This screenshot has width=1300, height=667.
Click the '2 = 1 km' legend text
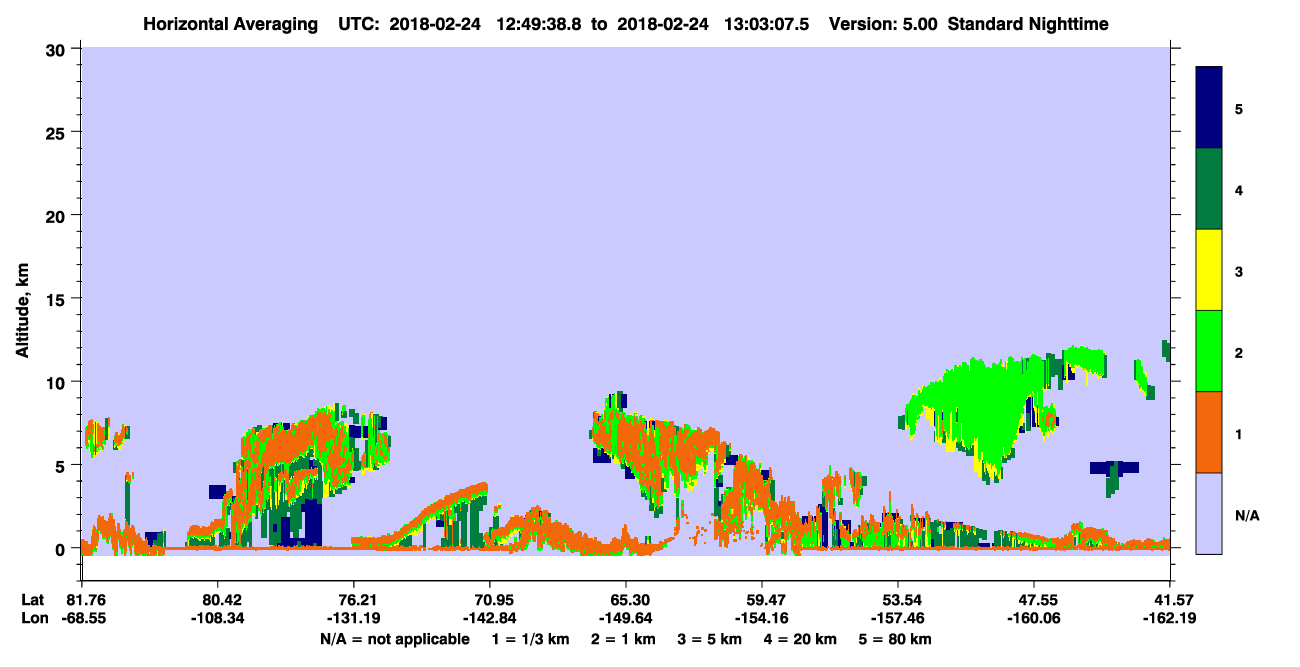(x=625, y=639)
